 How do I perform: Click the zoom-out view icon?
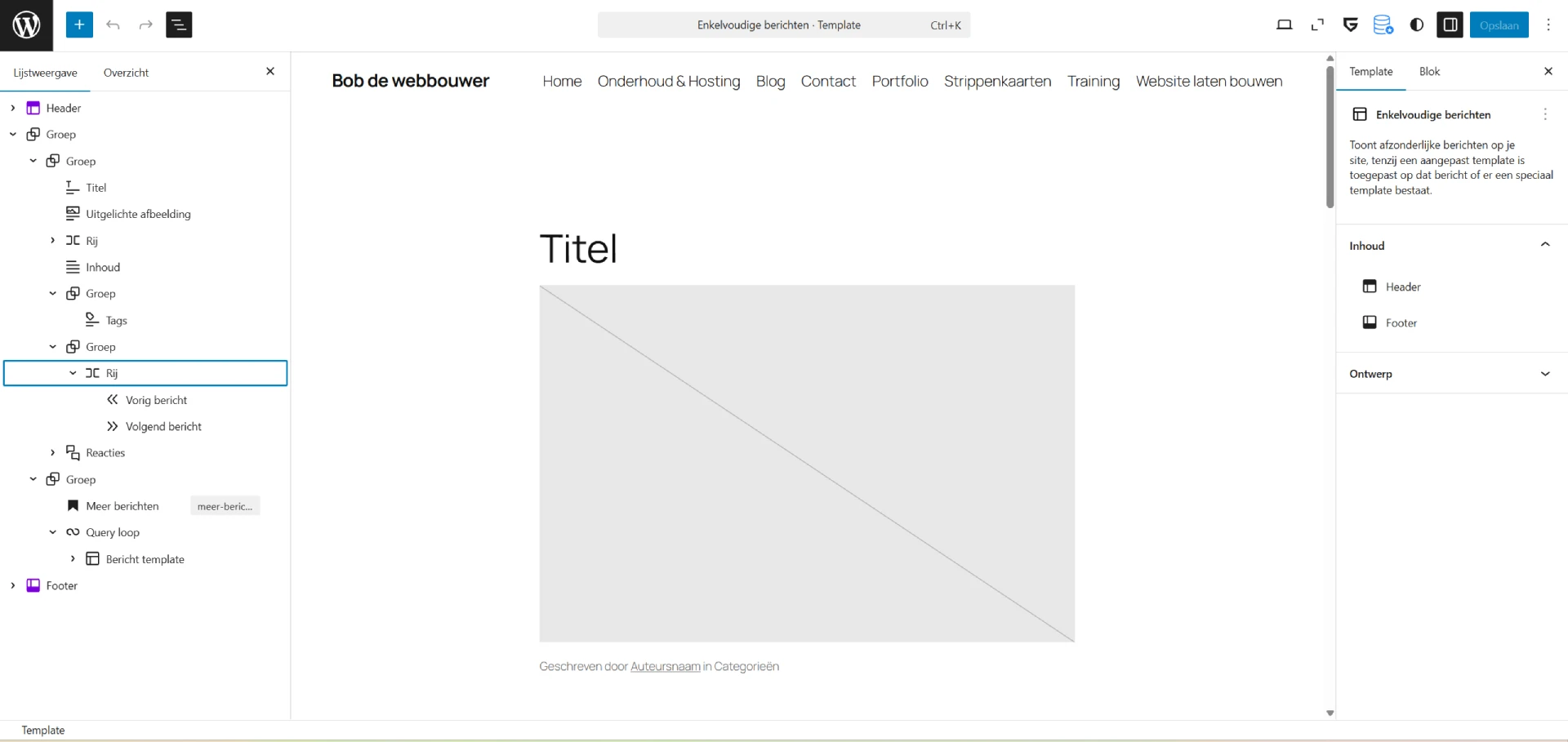1317,24
